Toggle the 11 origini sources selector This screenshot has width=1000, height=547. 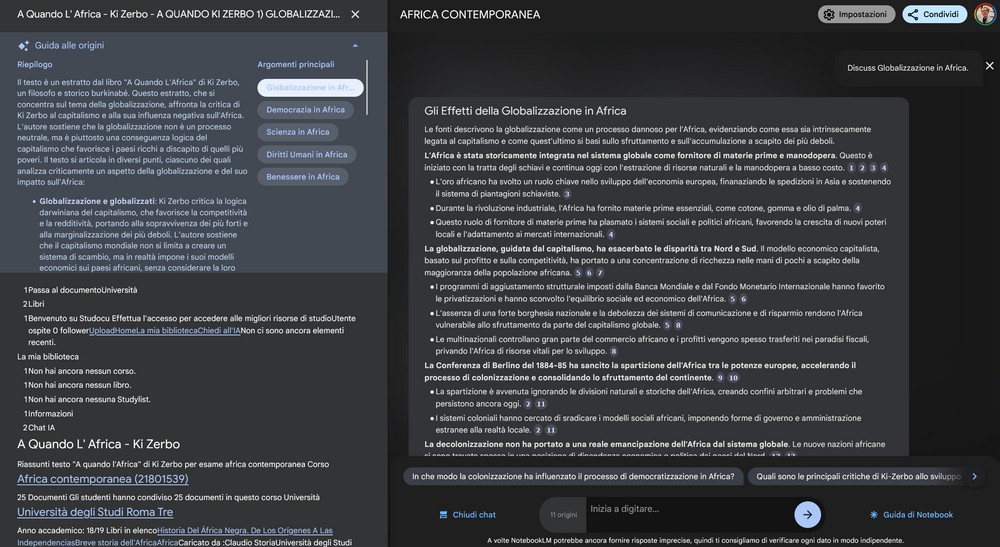pyautogui.click(x=563, y=515)
